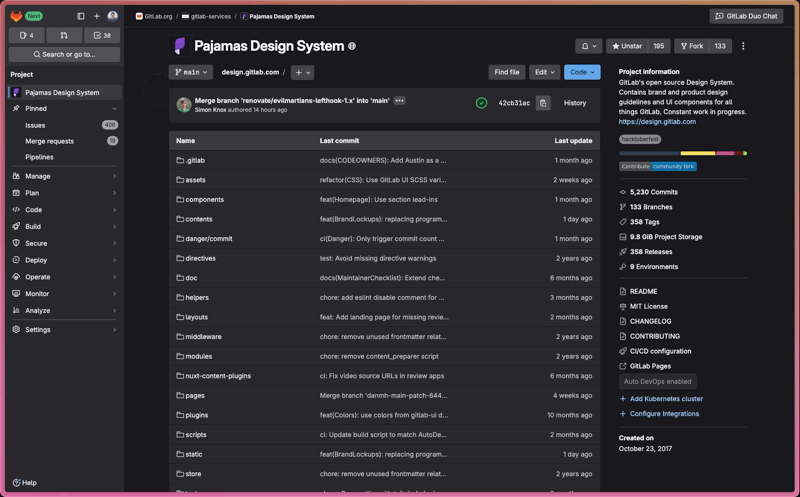Screen dimensions: 800x497
Task: Open the user avatar menu
Action: click(113, 16)
